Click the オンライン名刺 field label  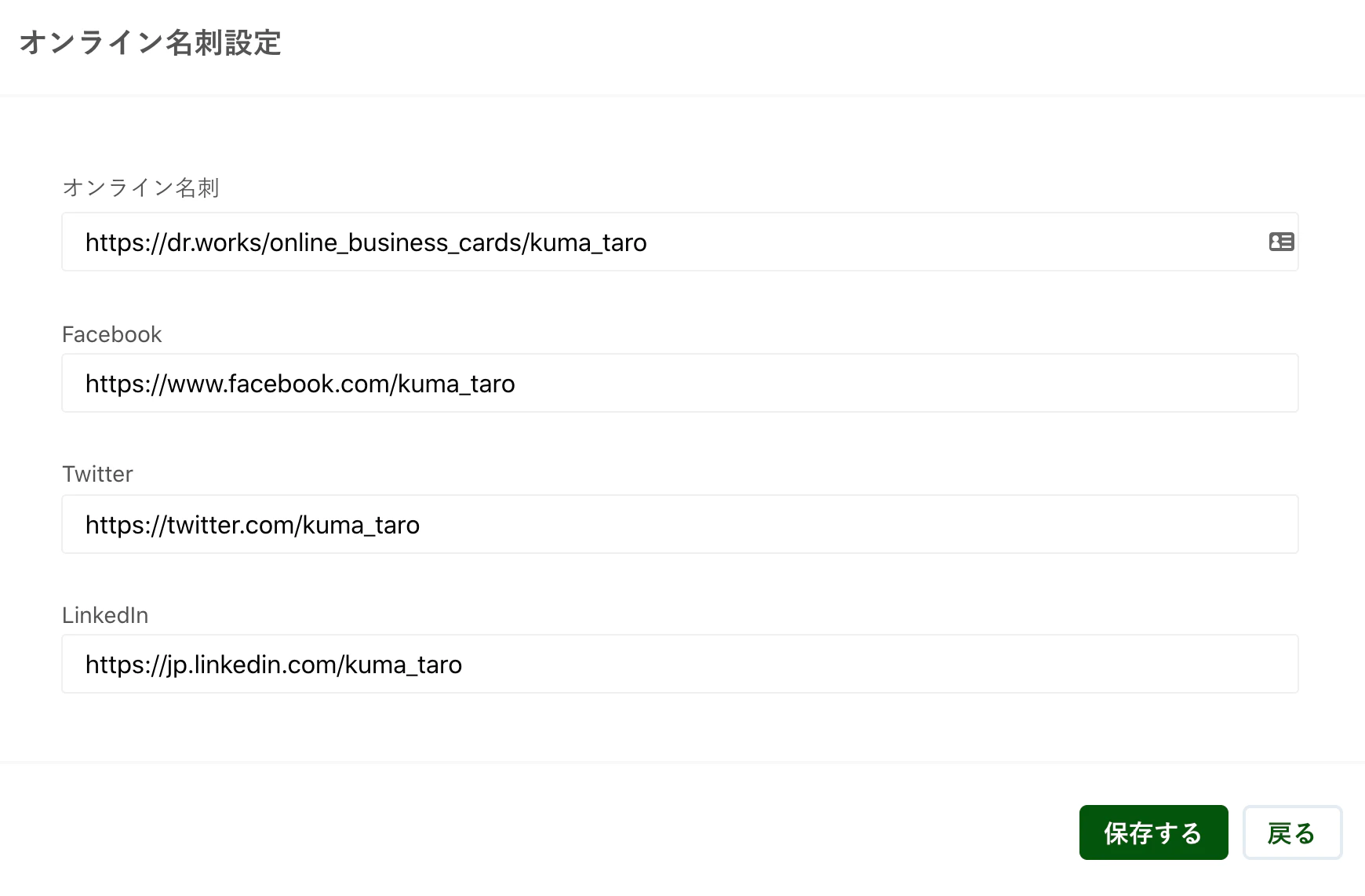[x=140, y=188]
